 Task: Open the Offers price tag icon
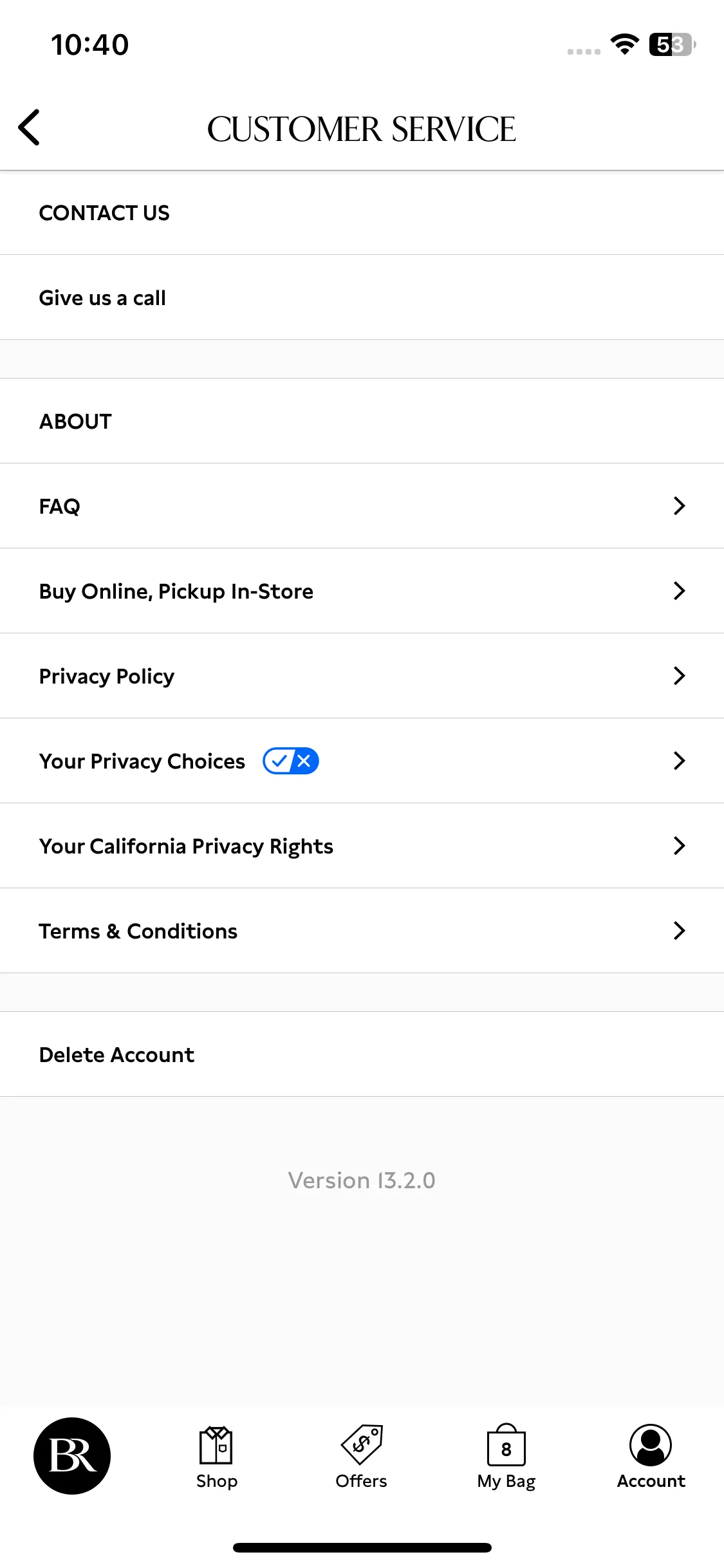pyautogui.click(x=362, y=1444)
